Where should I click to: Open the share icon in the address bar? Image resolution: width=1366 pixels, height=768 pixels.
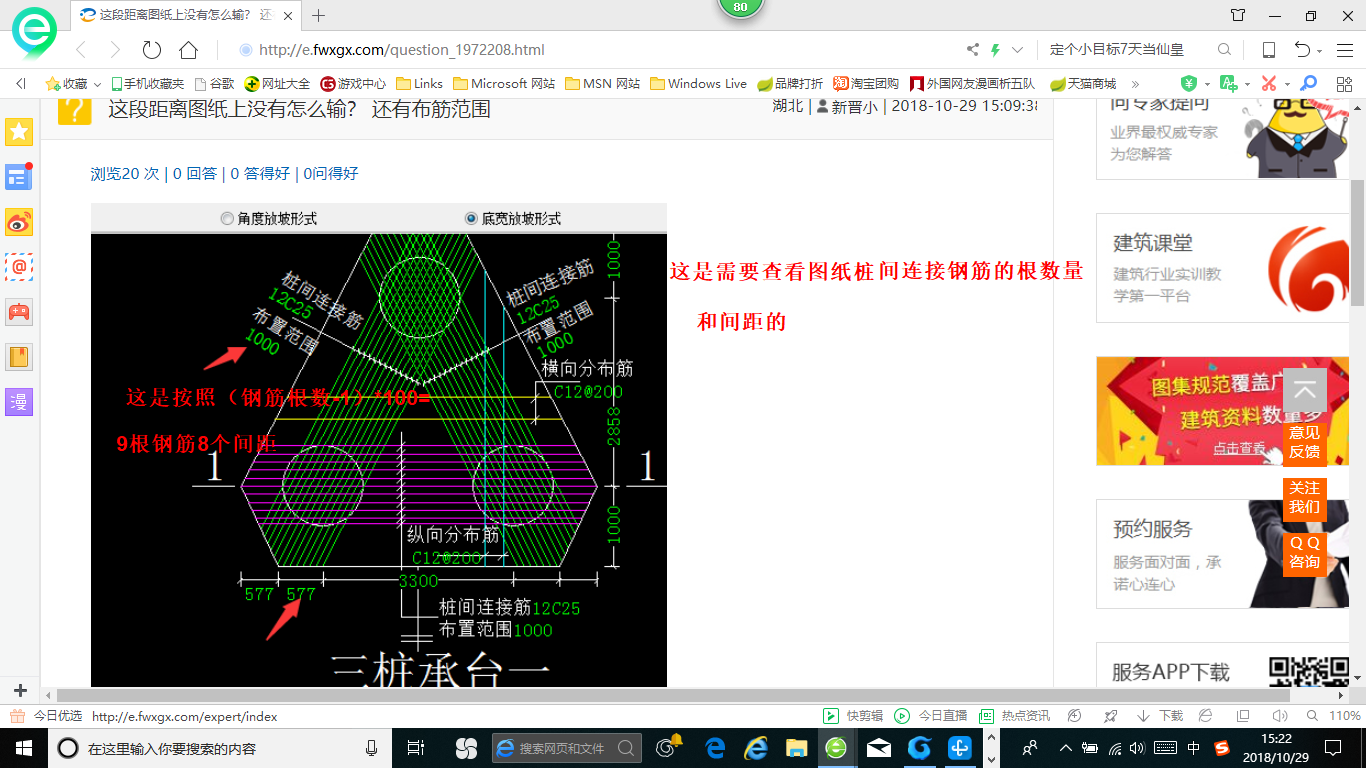click(973, 50)
